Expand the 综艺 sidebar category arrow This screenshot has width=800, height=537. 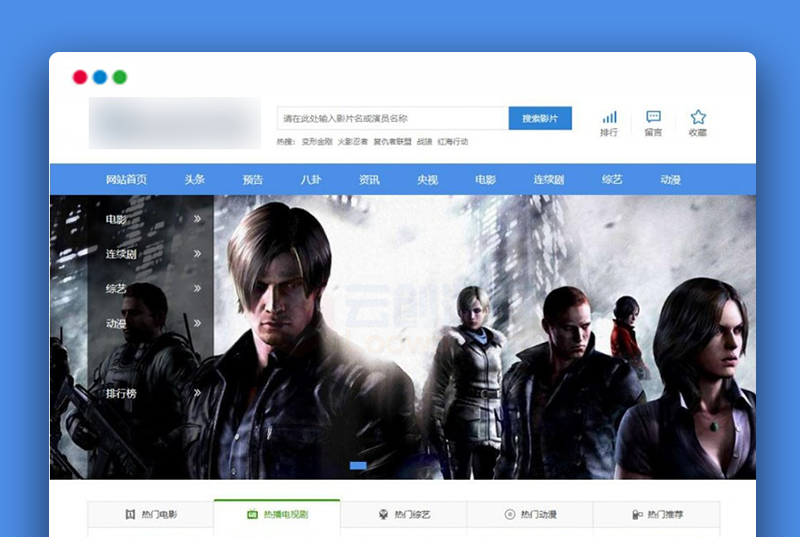(x=197, y=288)
